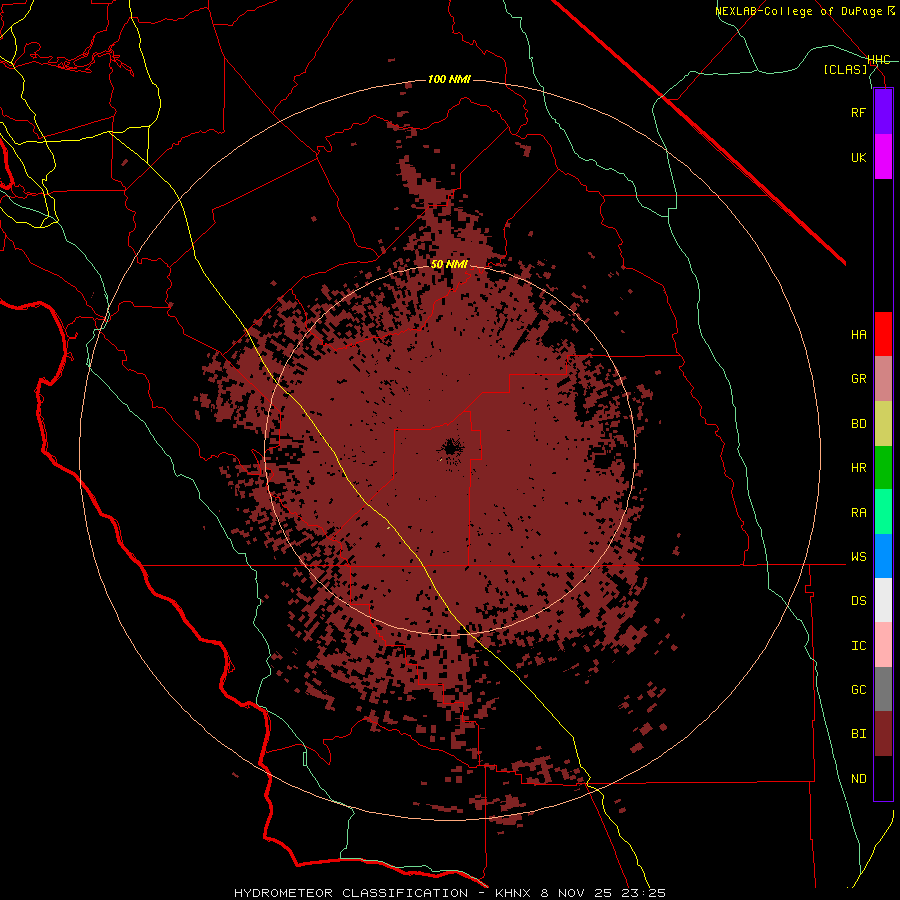Click the WS legend label
This screenshot has height=900, width=900.
pyautogui.click(x=859, y=556)
